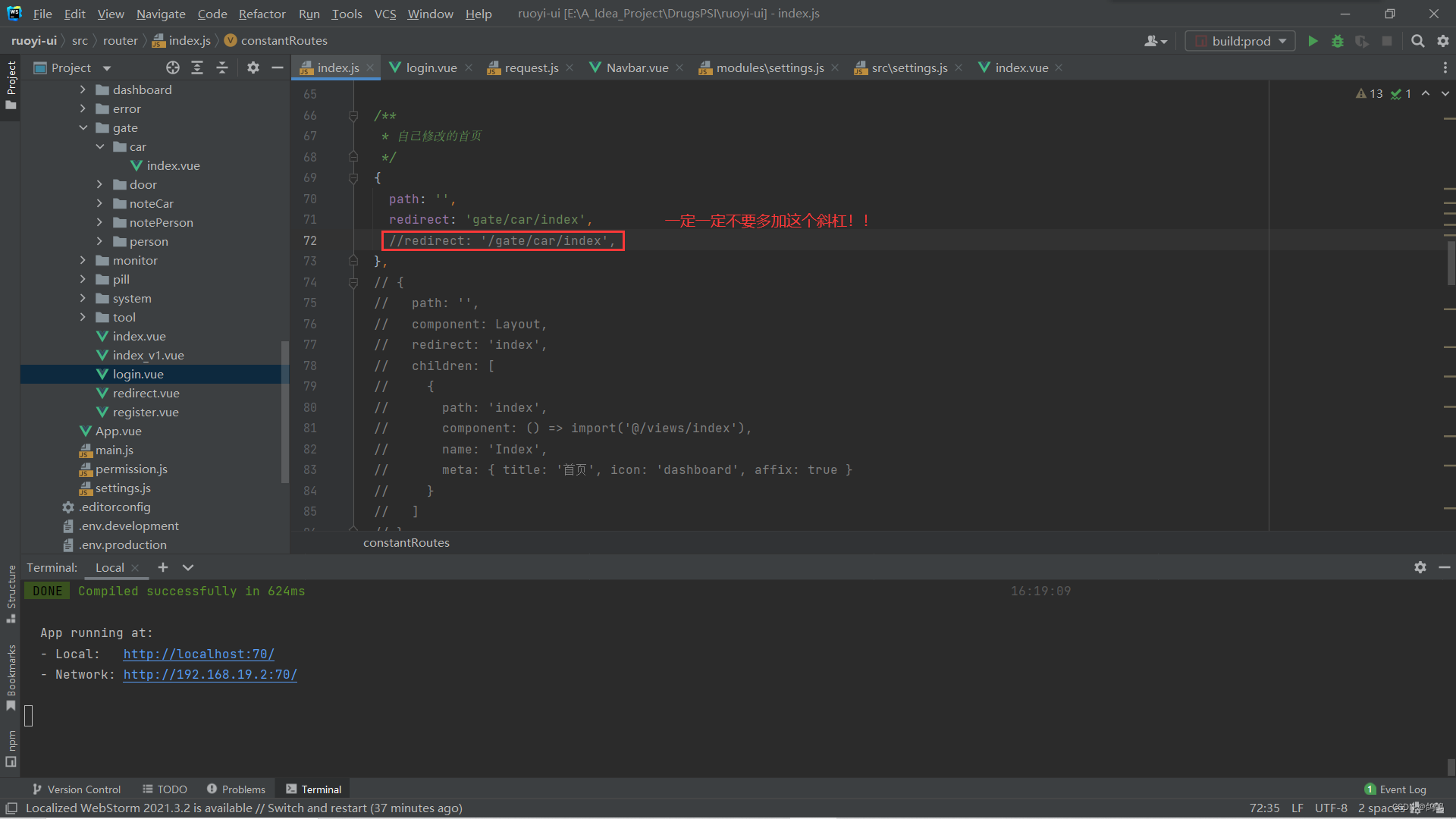Expand the noteCar folder
Viewport: 1456px width, 819px height.
99,203
